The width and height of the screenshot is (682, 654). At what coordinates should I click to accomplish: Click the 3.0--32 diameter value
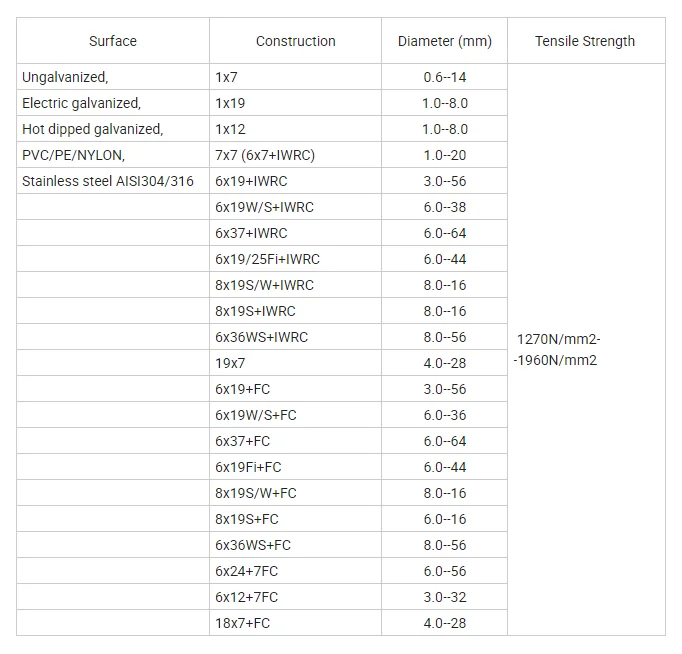[445, 597]
